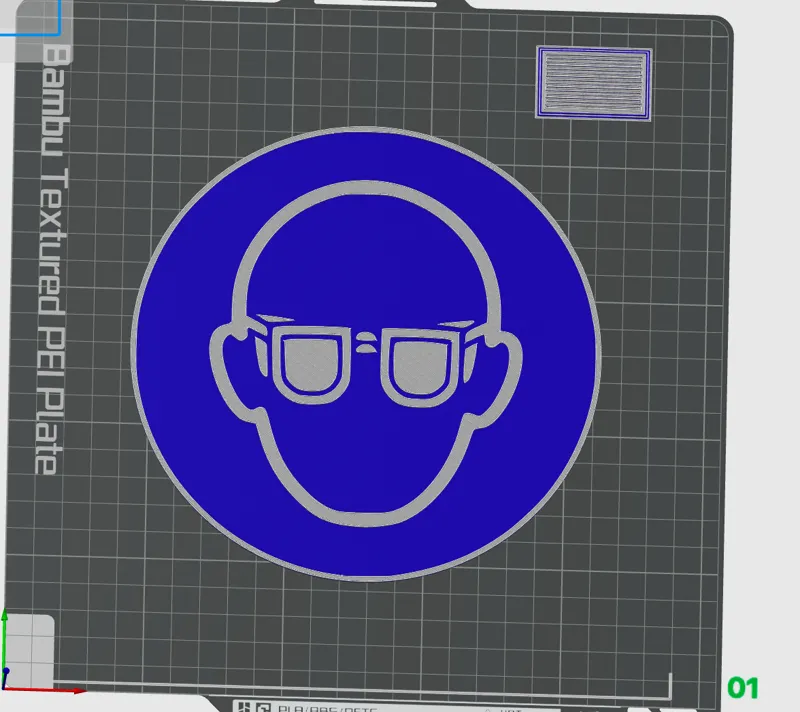Select the blue eye-protection sign model
The width and height of the screenshot is (800, 712).
click(x=366, y=353)
